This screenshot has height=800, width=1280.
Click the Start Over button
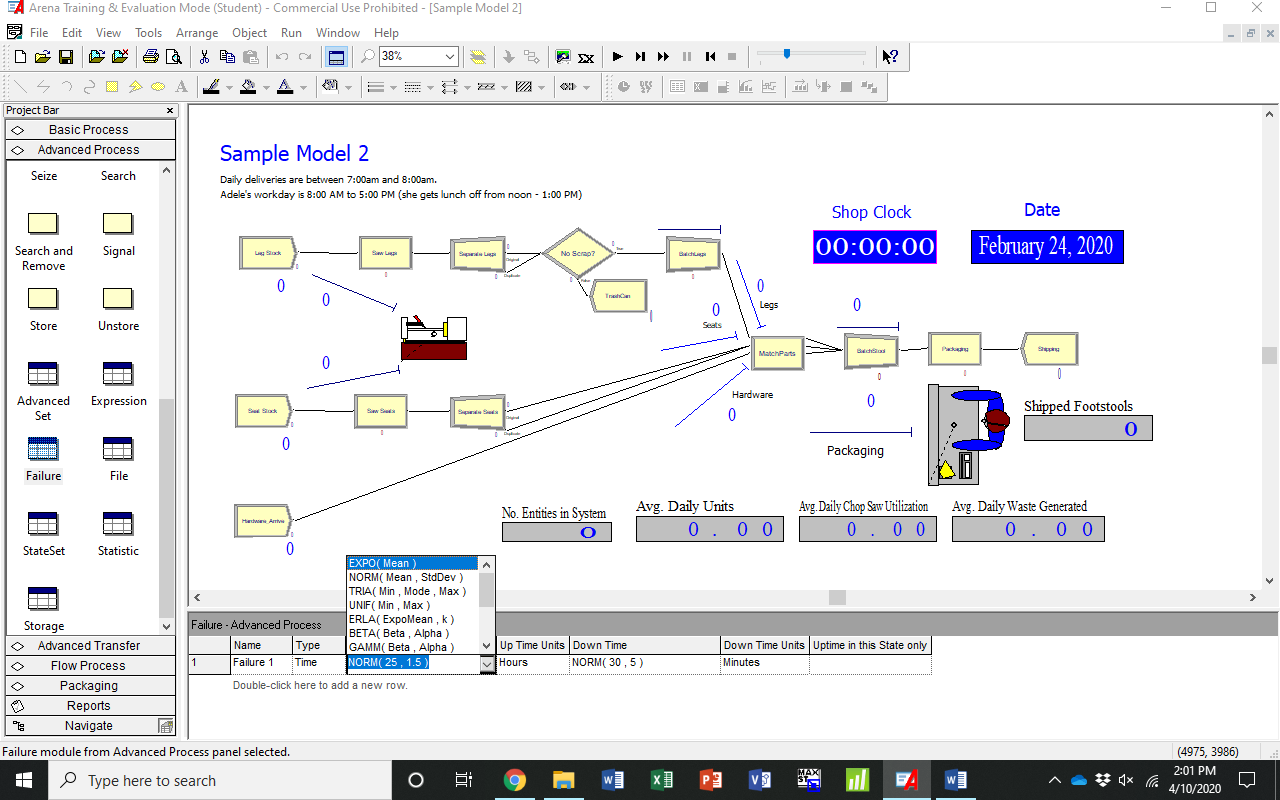[x=710, y=57]
